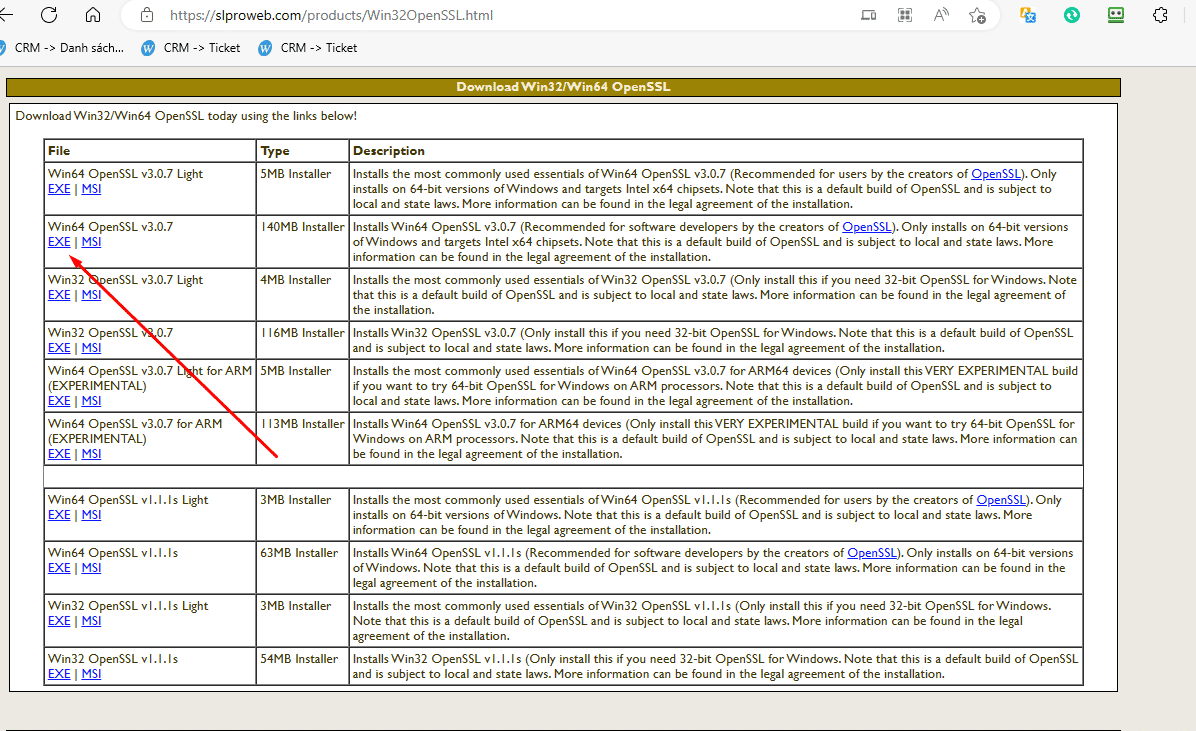1196x731 pixels.
Task: Open second CRM -> Ticket bookmark
Action: coord(308,48)
